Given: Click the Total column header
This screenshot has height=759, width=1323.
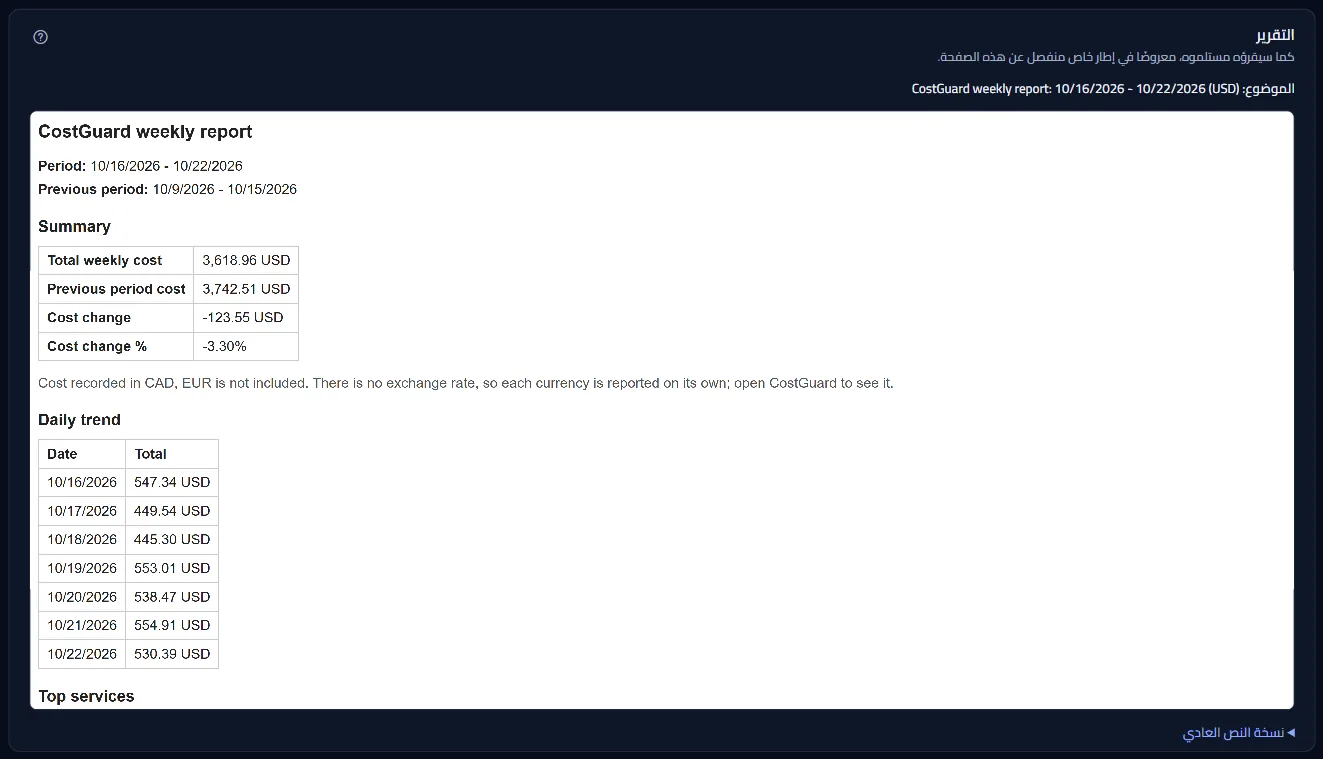Looking at the screenshot, I should (172, 454).
